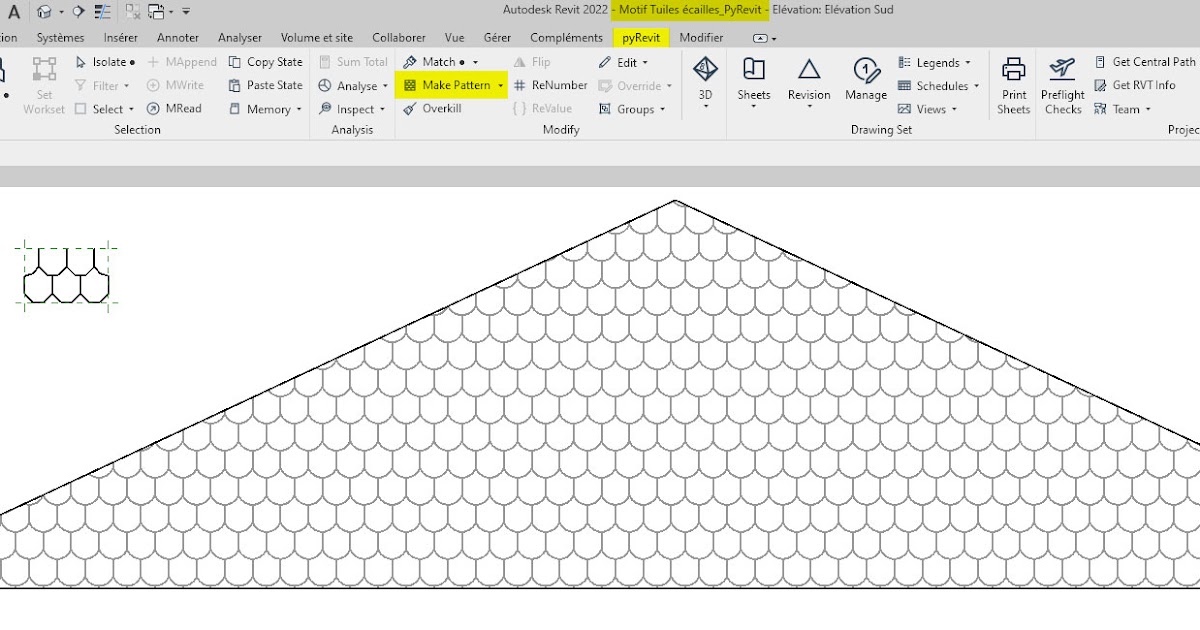Switch to the pyRevit ribbon tab

(640, 37)
